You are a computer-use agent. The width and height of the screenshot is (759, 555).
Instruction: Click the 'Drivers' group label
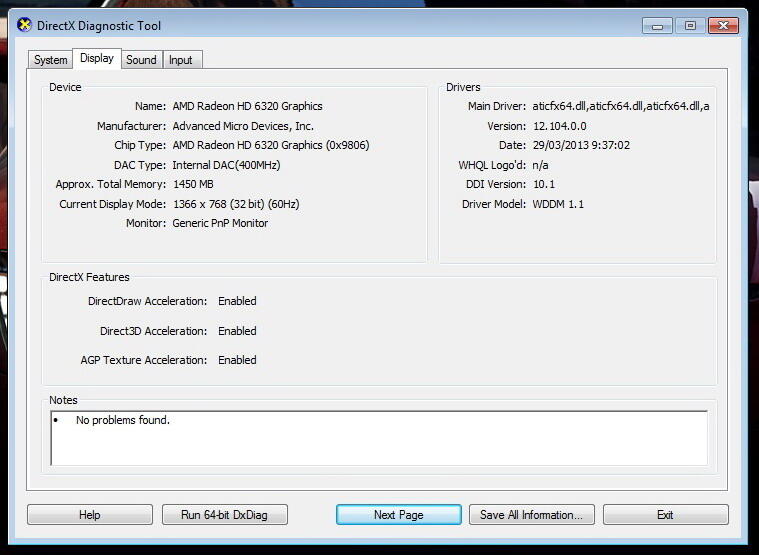pyautogui.click(x=463, y=87)
